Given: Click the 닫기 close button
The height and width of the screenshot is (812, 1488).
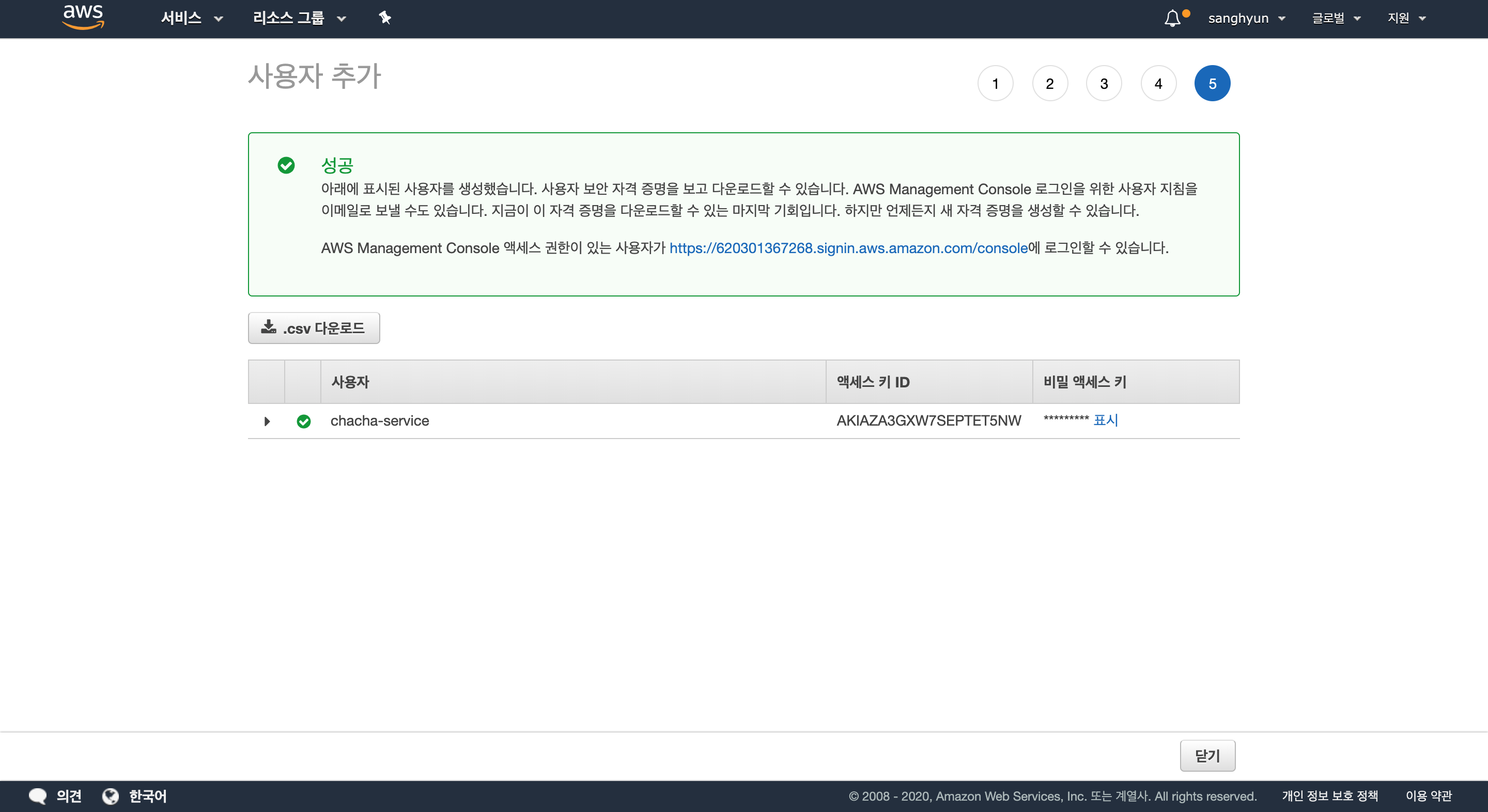Looking at the screenshot, I should click(x=1207, y=755).
